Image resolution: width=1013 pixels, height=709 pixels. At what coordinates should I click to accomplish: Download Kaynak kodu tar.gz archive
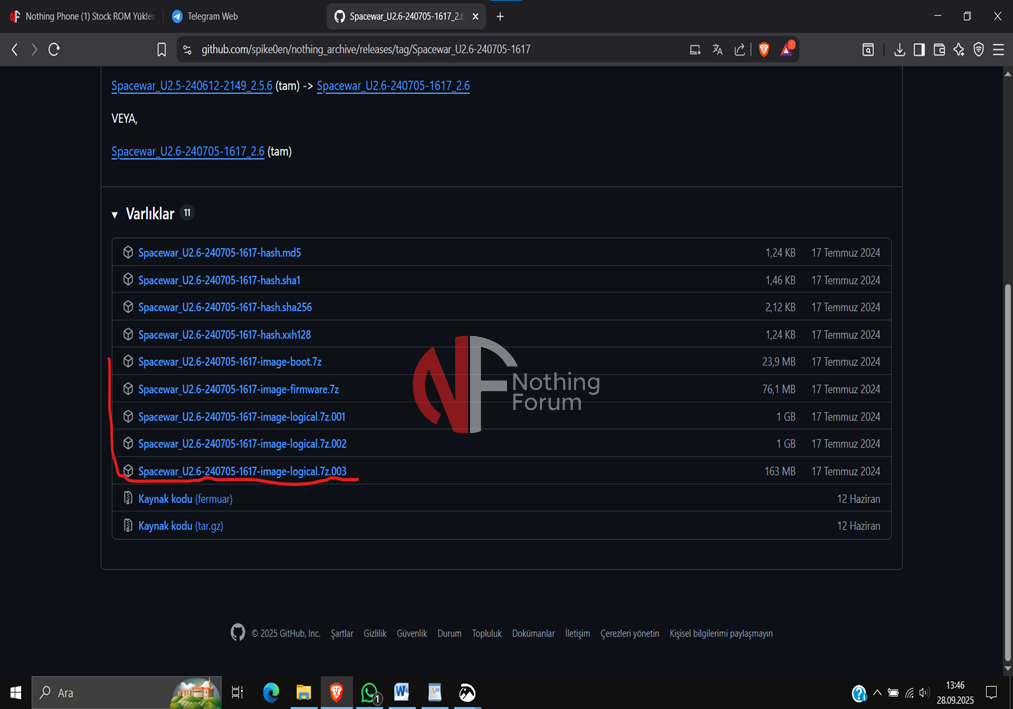coord(180,526)
